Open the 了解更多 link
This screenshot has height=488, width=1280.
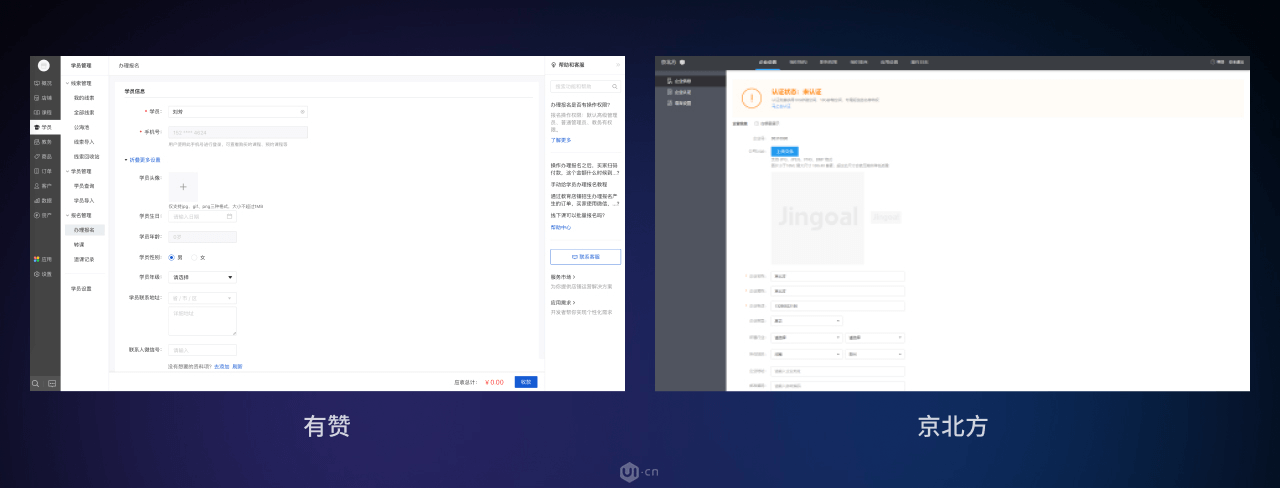560,140
